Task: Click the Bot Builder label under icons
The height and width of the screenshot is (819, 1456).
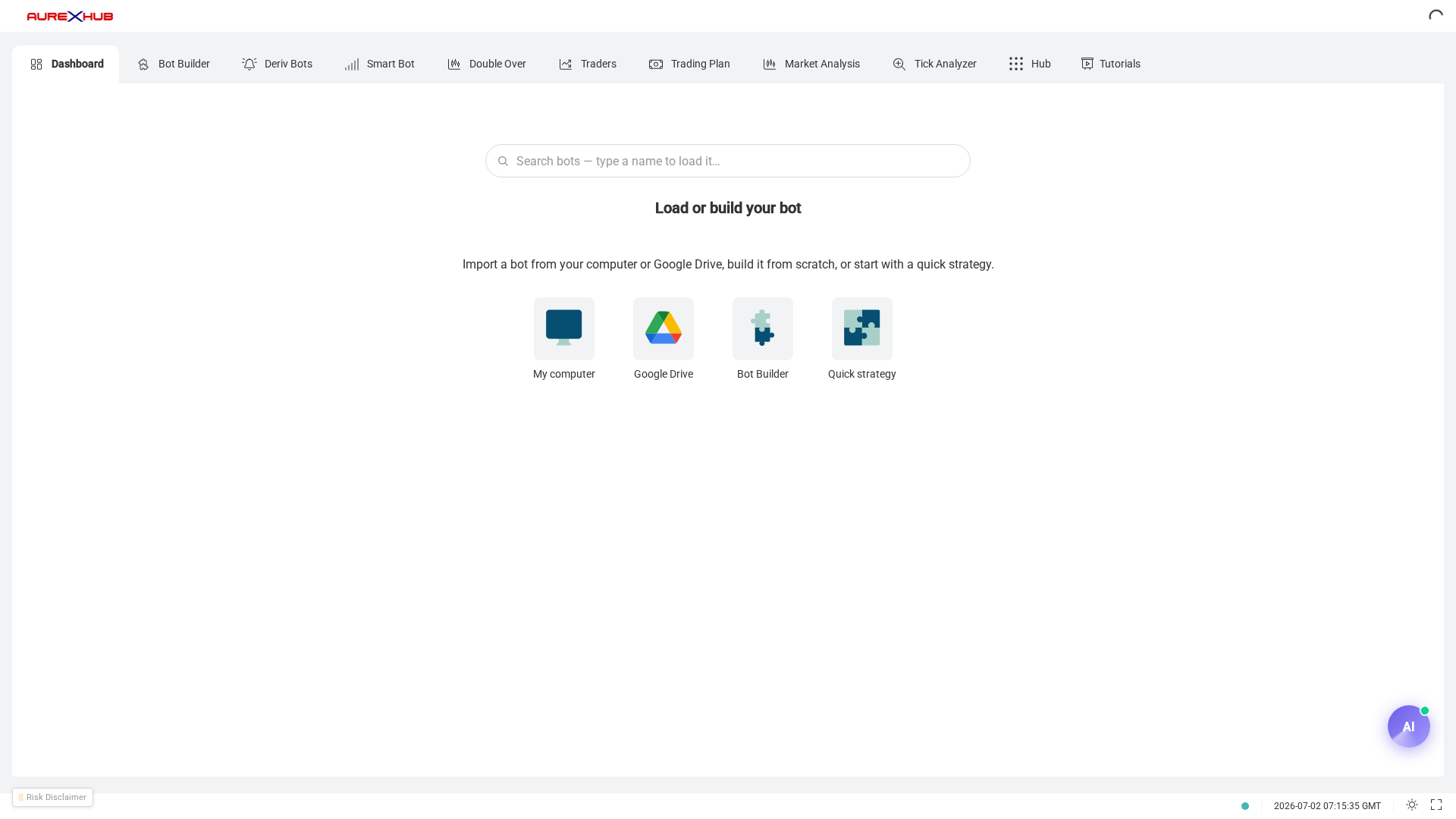Action: (763, 374)
